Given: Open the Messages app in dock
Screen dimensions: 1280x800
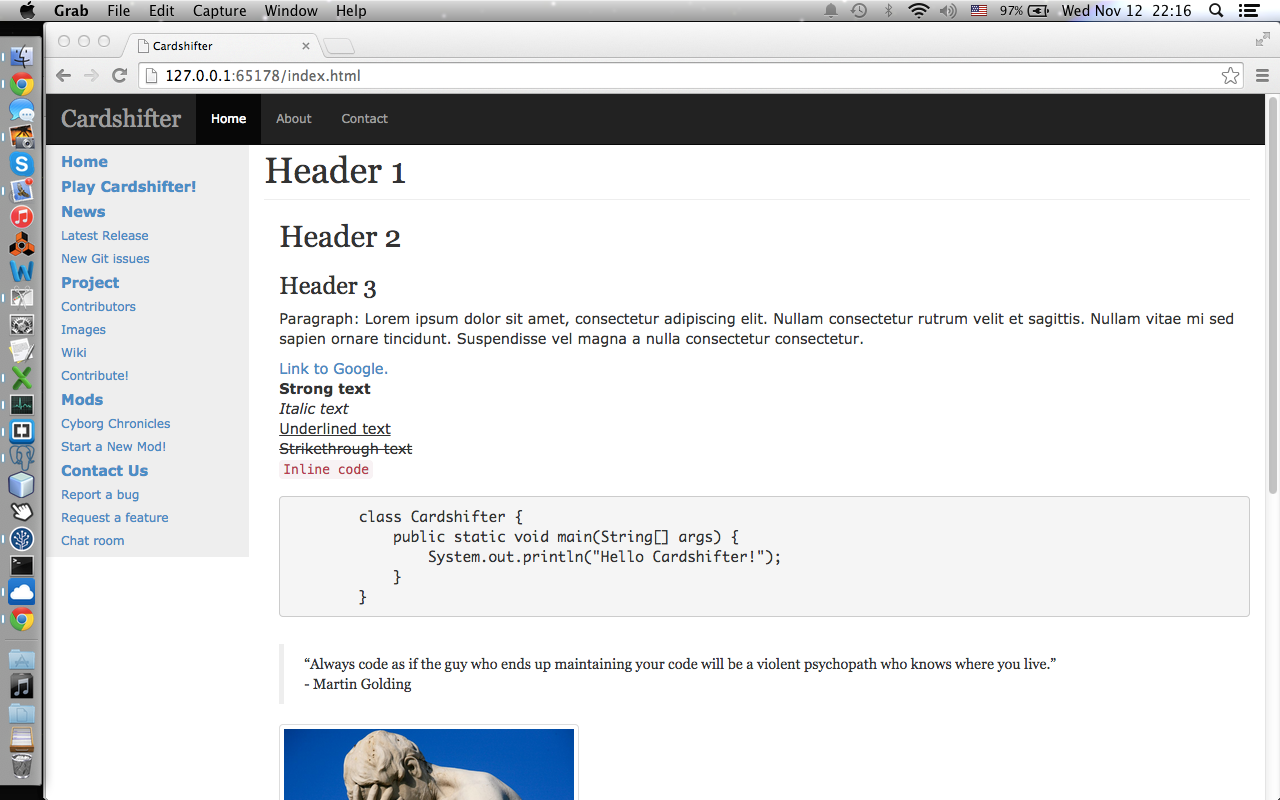Looking at the screenshot, I should point(22,111).
